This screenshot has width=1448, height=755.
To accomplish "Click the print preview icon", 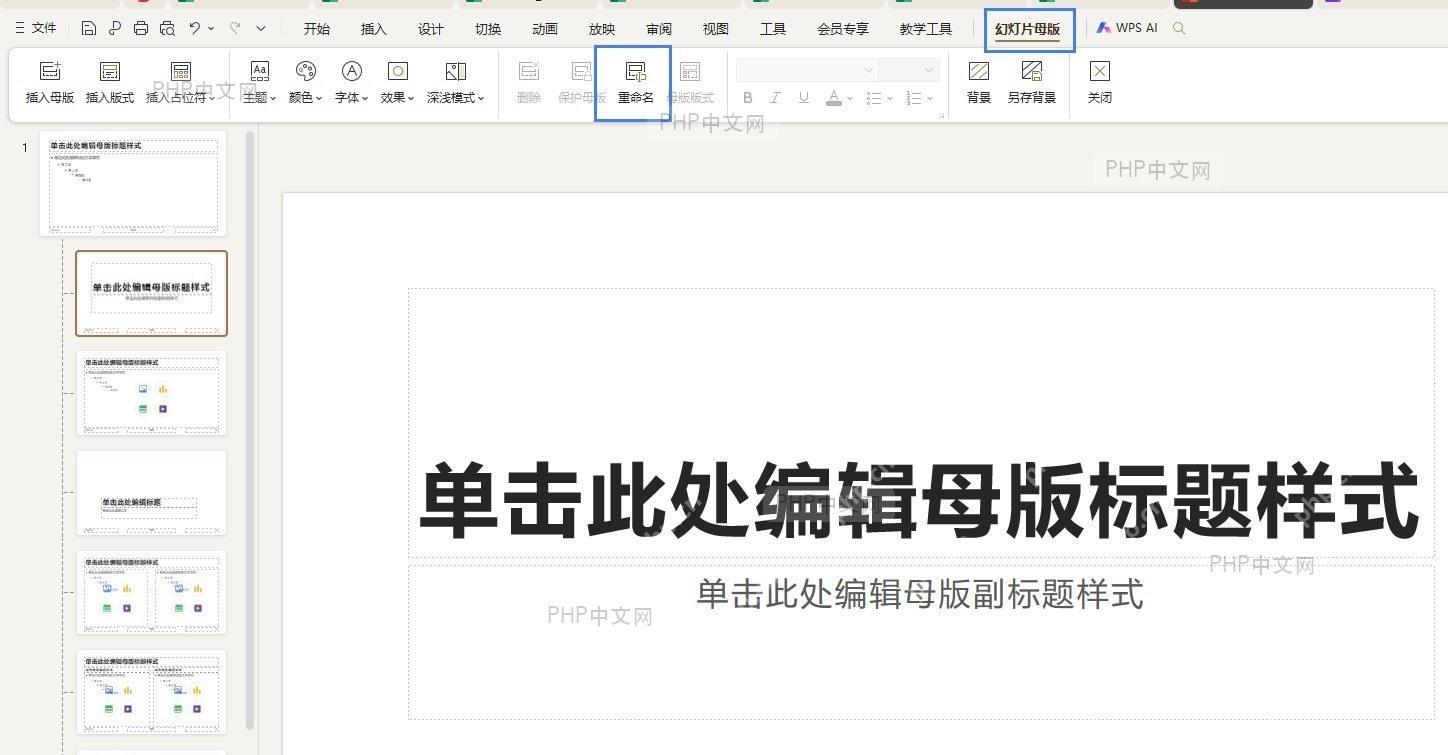I will [167, 28].
